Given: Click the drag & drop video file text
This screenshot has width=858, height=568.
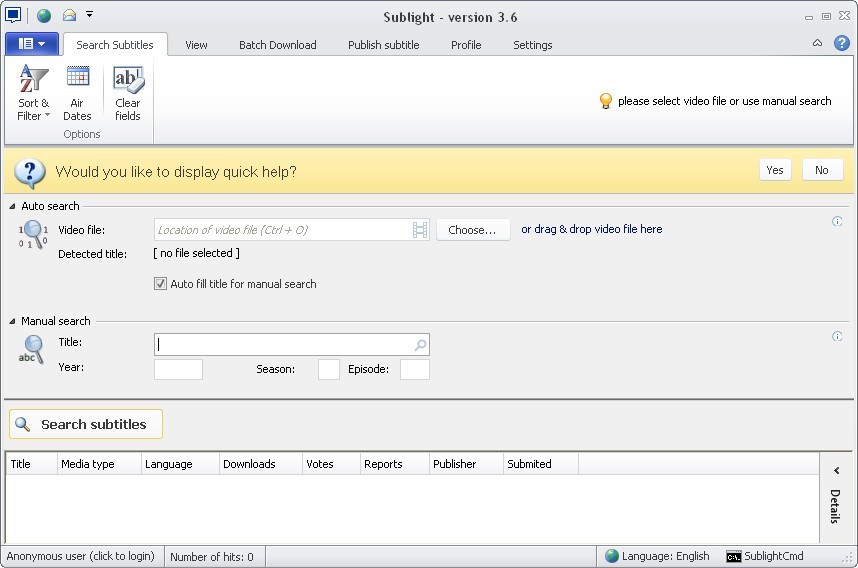Looking at the screenshot, I should click(592, 229).
